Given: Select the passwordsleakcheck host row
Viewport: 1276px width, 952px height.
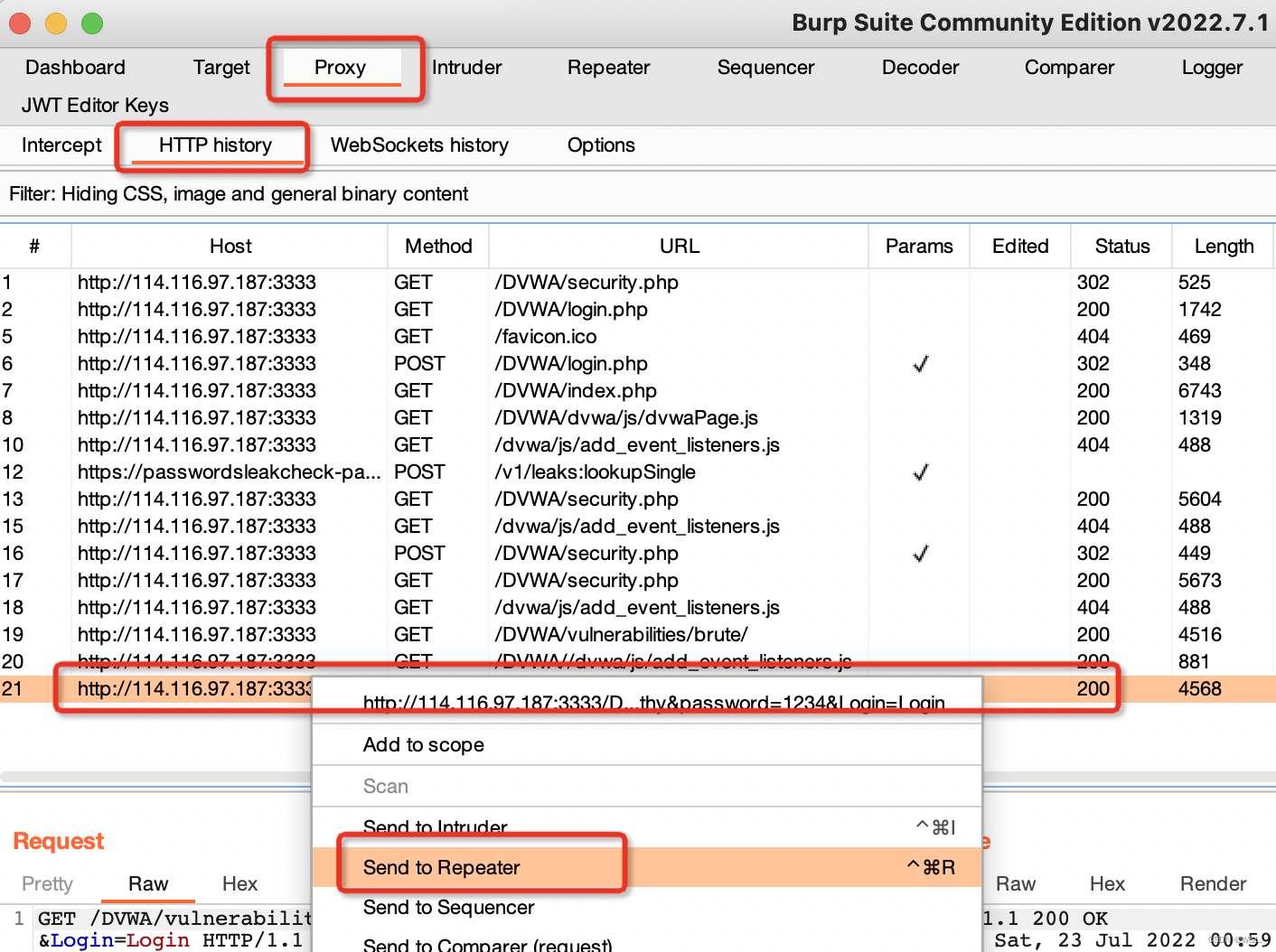Looking at the screenshot, I should [638, 472].
